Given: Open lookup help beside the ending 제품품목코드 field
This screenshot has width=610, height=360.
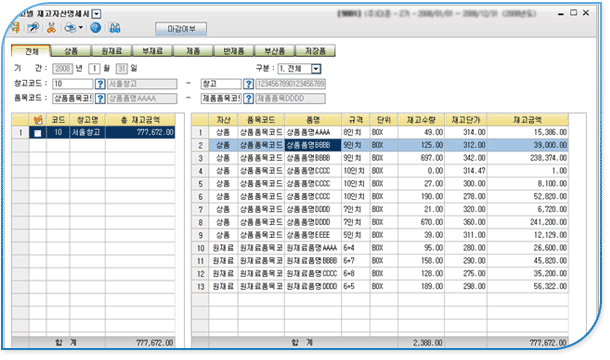Looking at the screenshot, I should pyautogui.click(x=248, y=98).
